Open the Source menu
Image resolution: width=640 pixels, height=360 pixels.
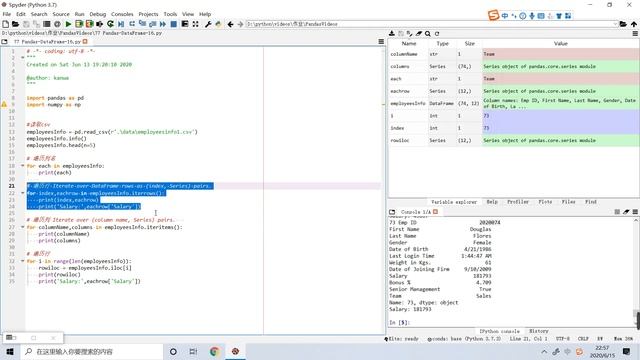click(61, 14)
